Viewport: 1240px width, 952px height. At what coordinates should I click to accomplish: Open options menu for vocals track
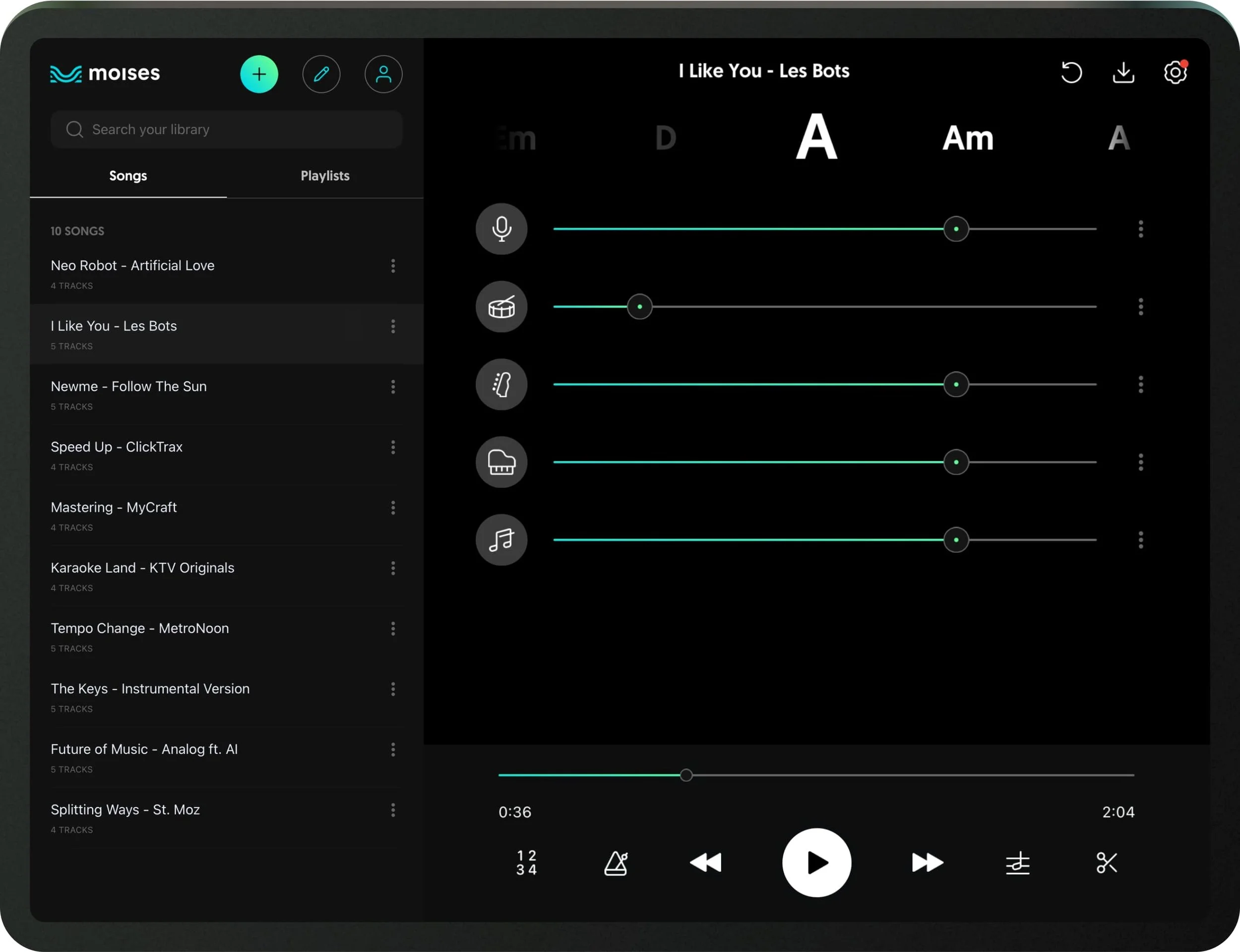point(1141,229)
